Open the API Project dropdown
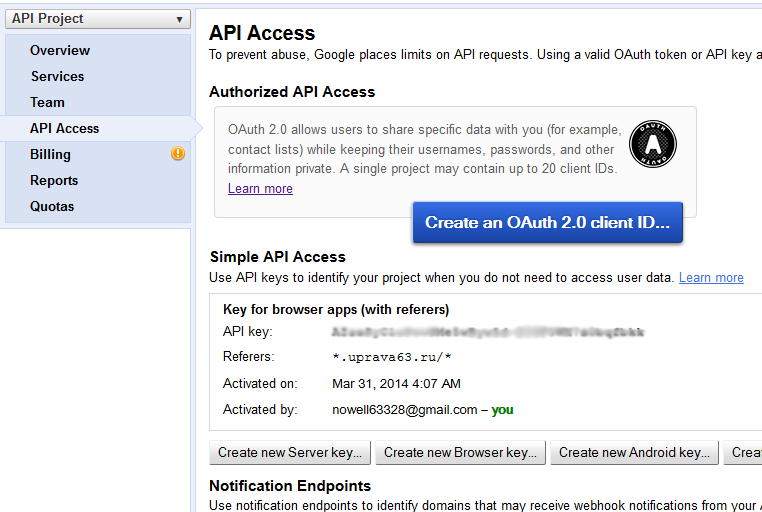This screenshot has width=762, height=512. (96, 19)
